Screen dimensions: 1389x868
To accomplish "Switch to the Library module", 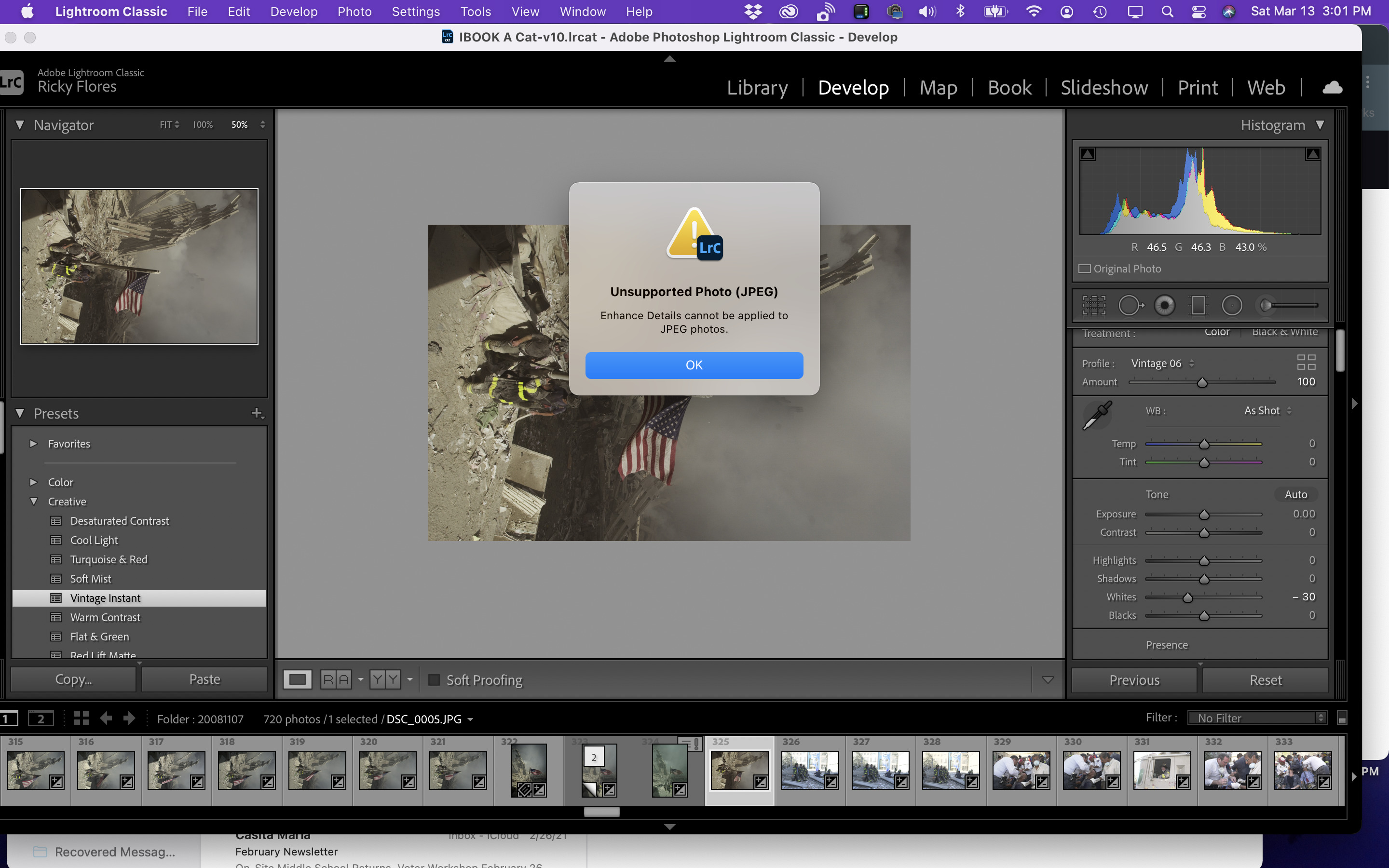I will (x=757, y=87).
